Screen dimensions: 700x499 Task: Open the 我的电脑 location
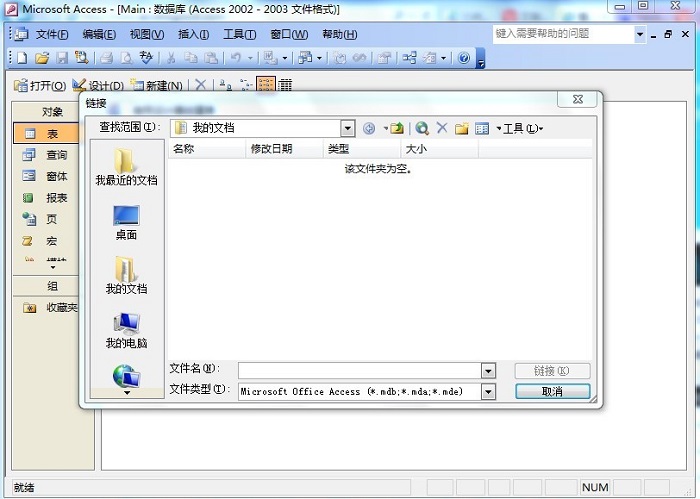tap(126, 330)
